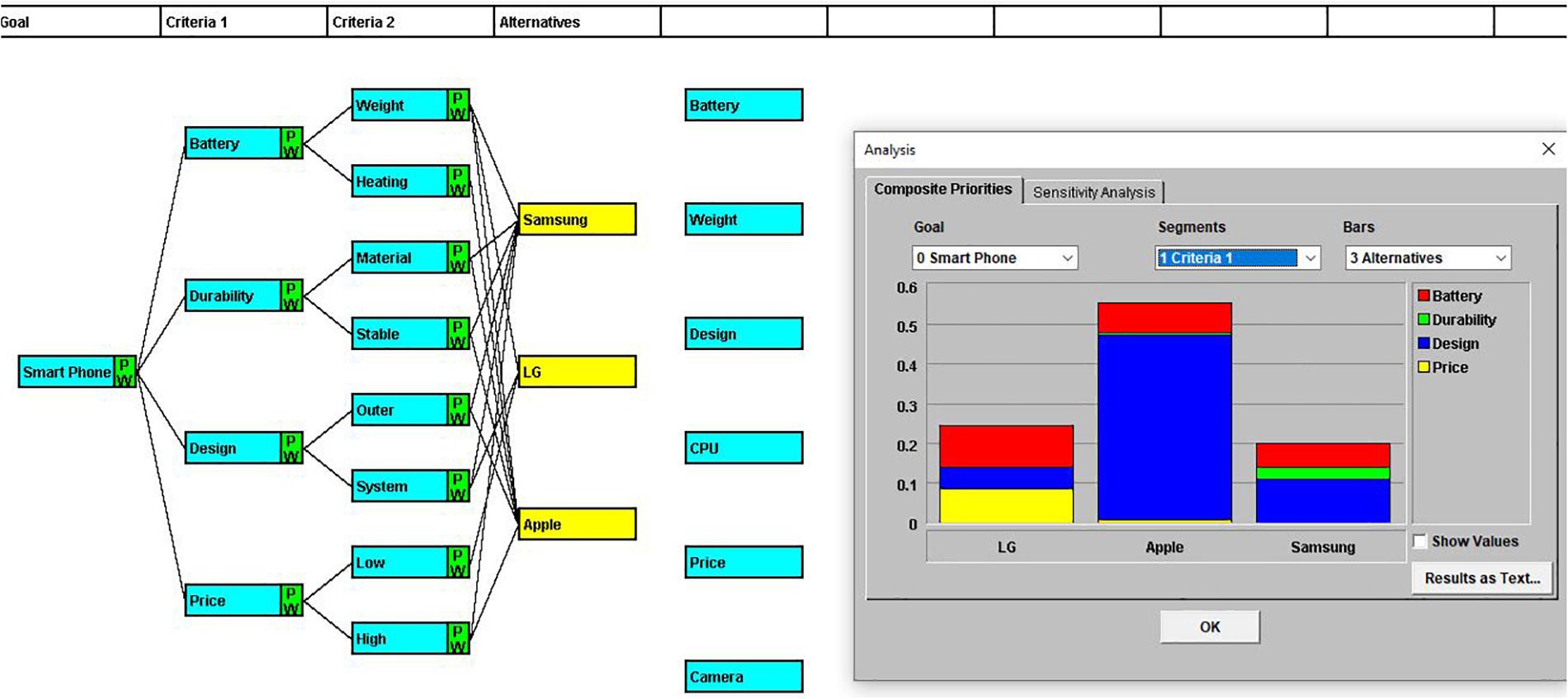Click the Goal column header
This screenshot has height=699, width=1568.
80,22
